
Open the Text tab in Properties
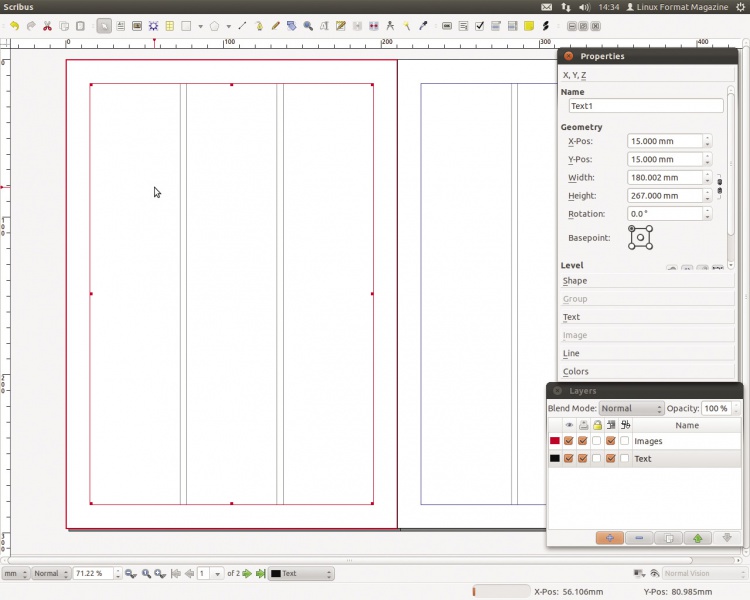click(x=647, y=317)
